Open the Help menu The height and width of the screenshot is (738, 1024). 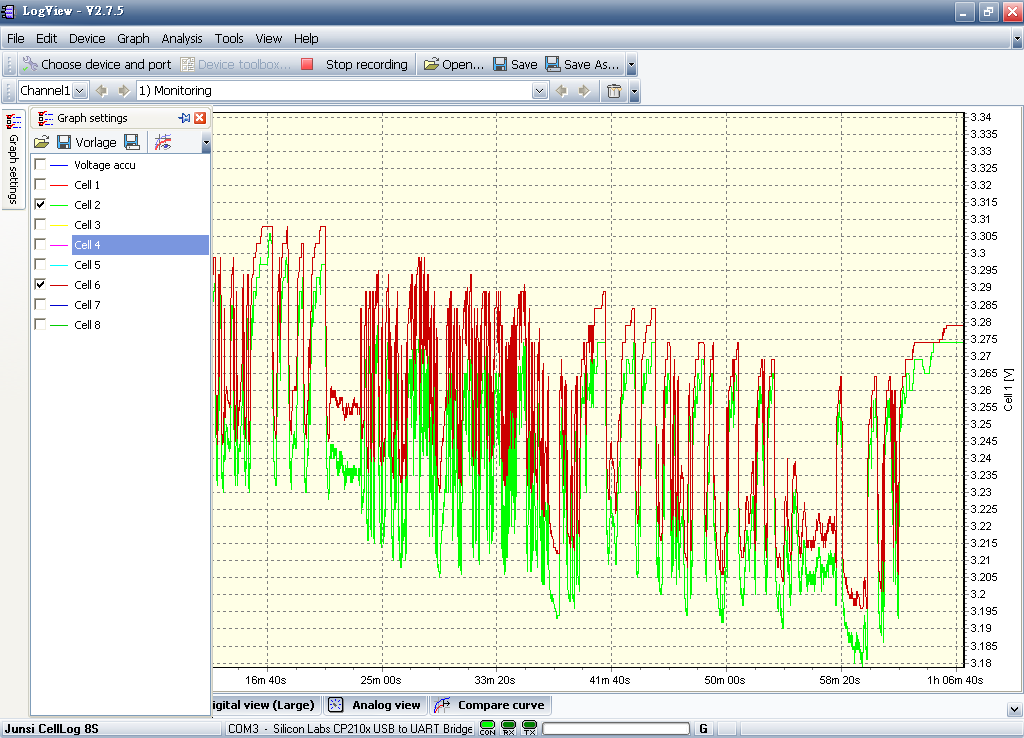[x=306, y=39]
